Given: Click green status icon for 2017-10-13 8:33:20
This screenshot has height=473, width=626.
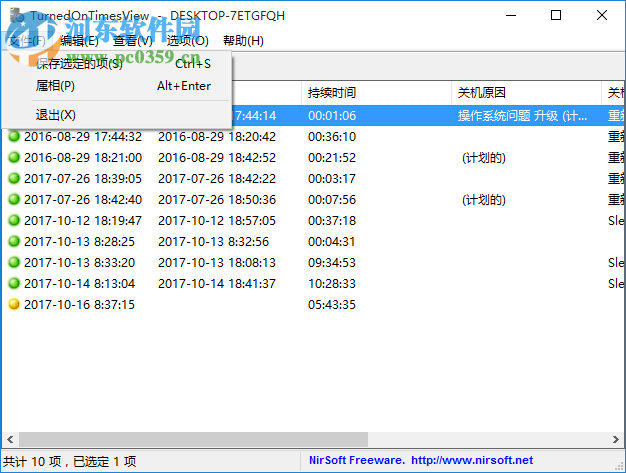Looking at the screenshot, I should (x=14, y=262).
